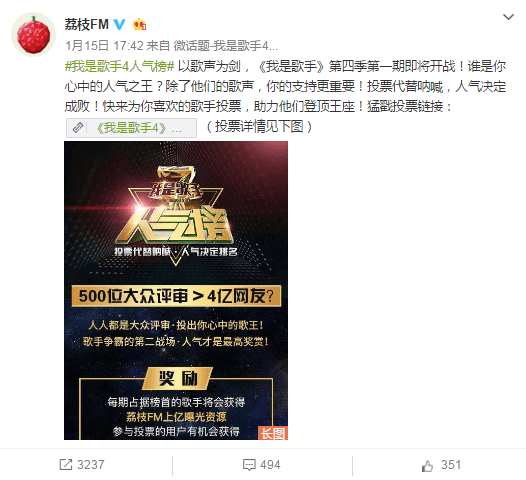This screenshot has width=526, height=480.
Task: Open the 1月15日 17:42 timestamp
Action: click(104, 46)
